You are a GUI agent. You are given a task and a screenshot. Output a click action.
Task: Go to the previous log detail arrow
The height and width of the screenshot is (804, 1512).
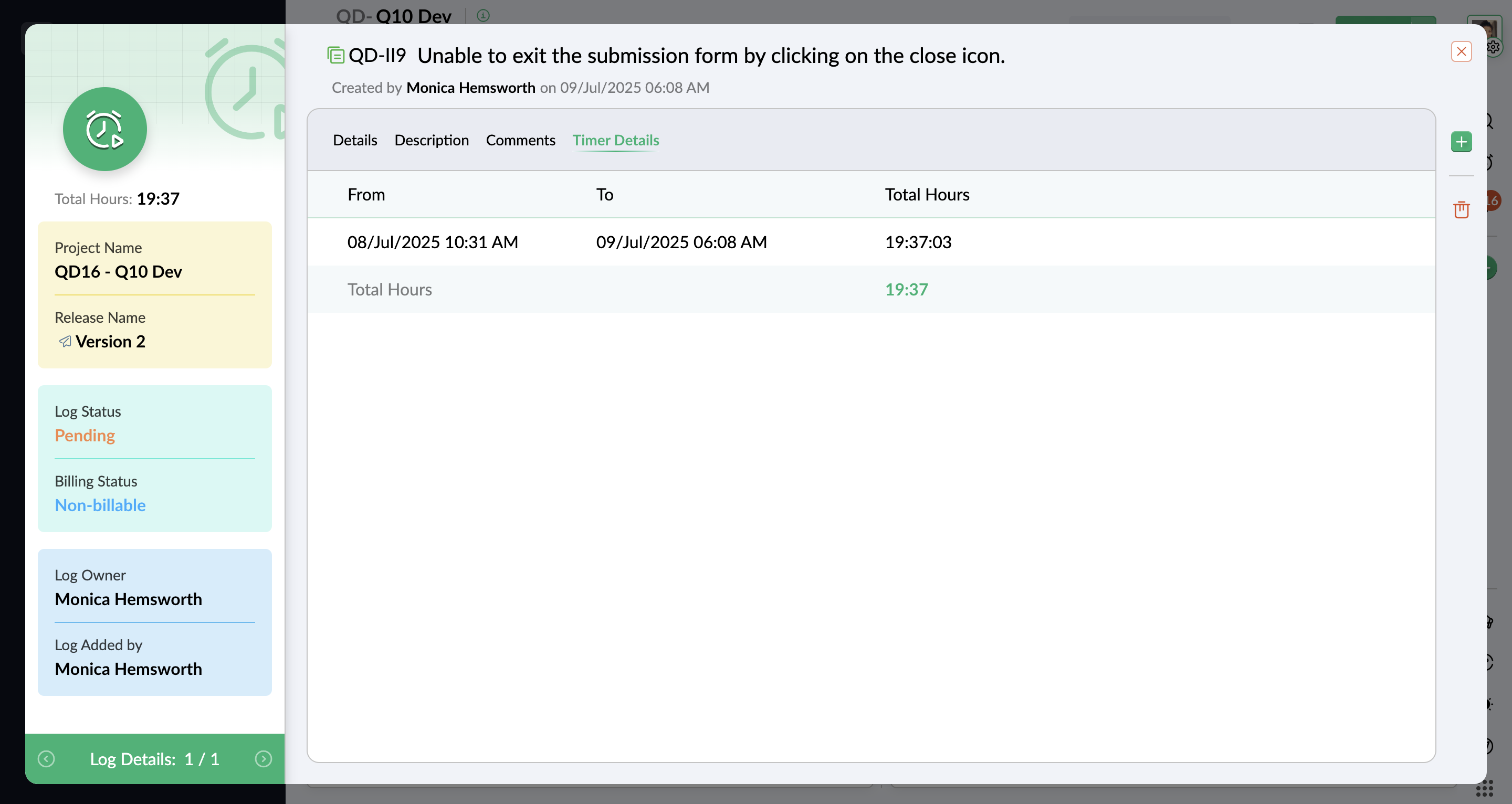(46, 759)
